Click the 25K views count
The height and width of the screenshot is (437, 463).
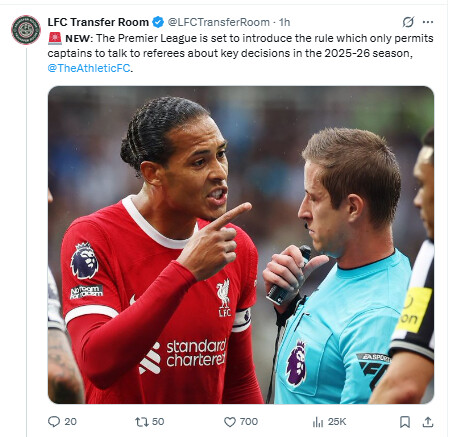[337, 422]
